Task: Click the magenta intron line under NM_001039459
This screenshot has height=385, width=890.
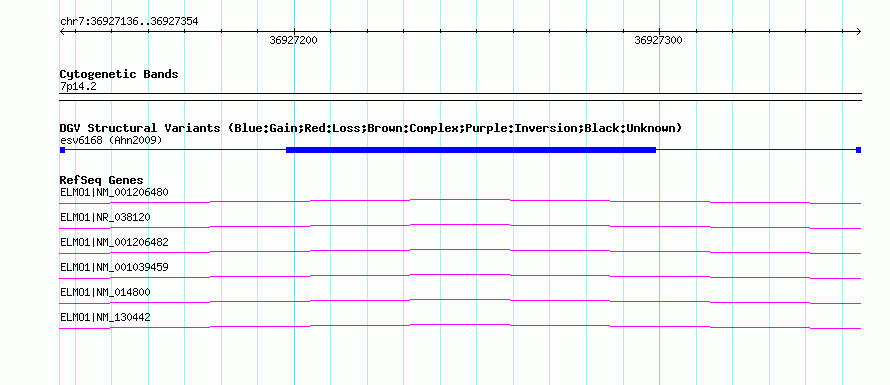Action: pos(460,275)
